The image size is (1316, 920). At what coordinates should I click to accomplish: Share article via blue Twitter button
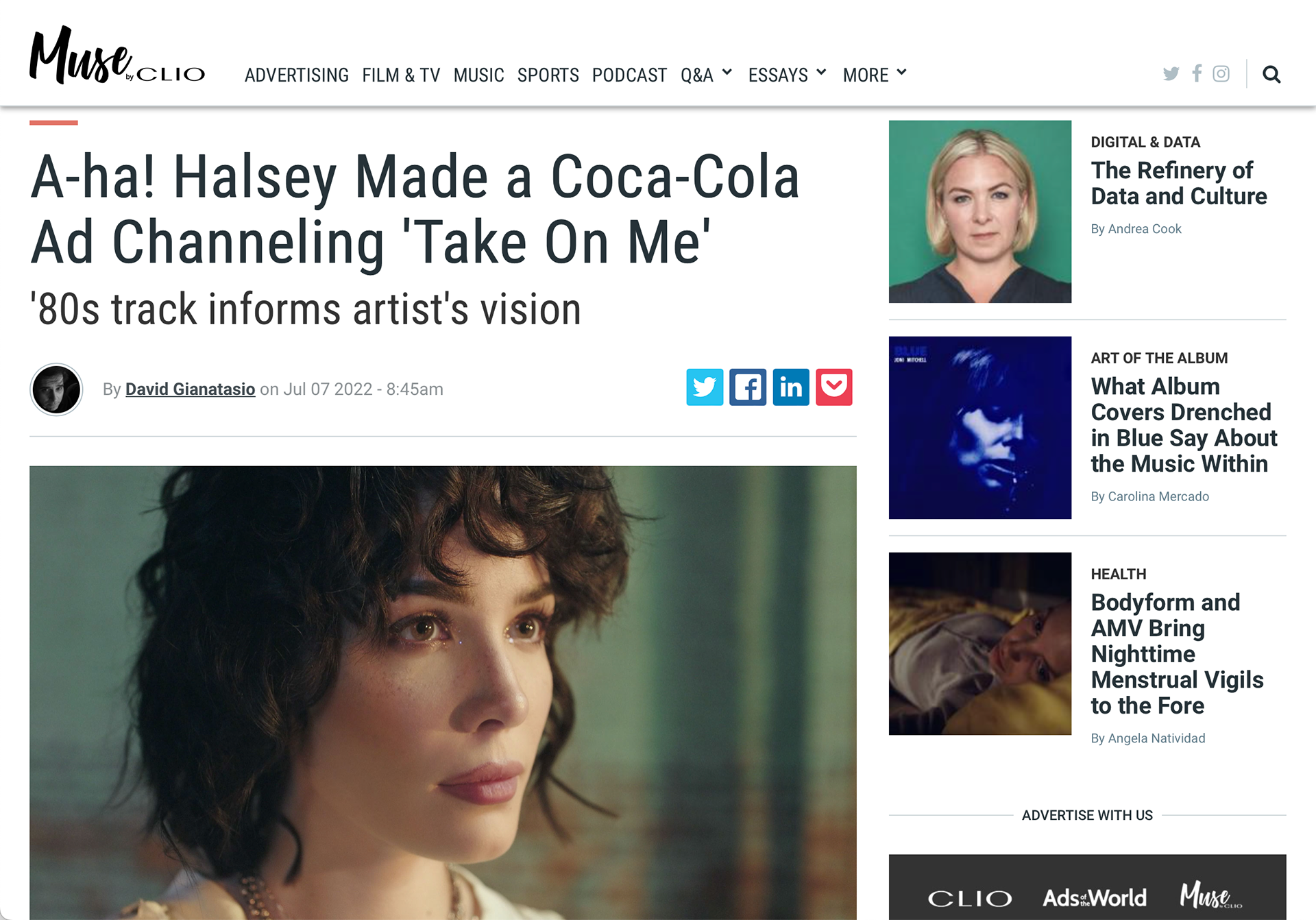pyautogui.click(x=705, y=387)
